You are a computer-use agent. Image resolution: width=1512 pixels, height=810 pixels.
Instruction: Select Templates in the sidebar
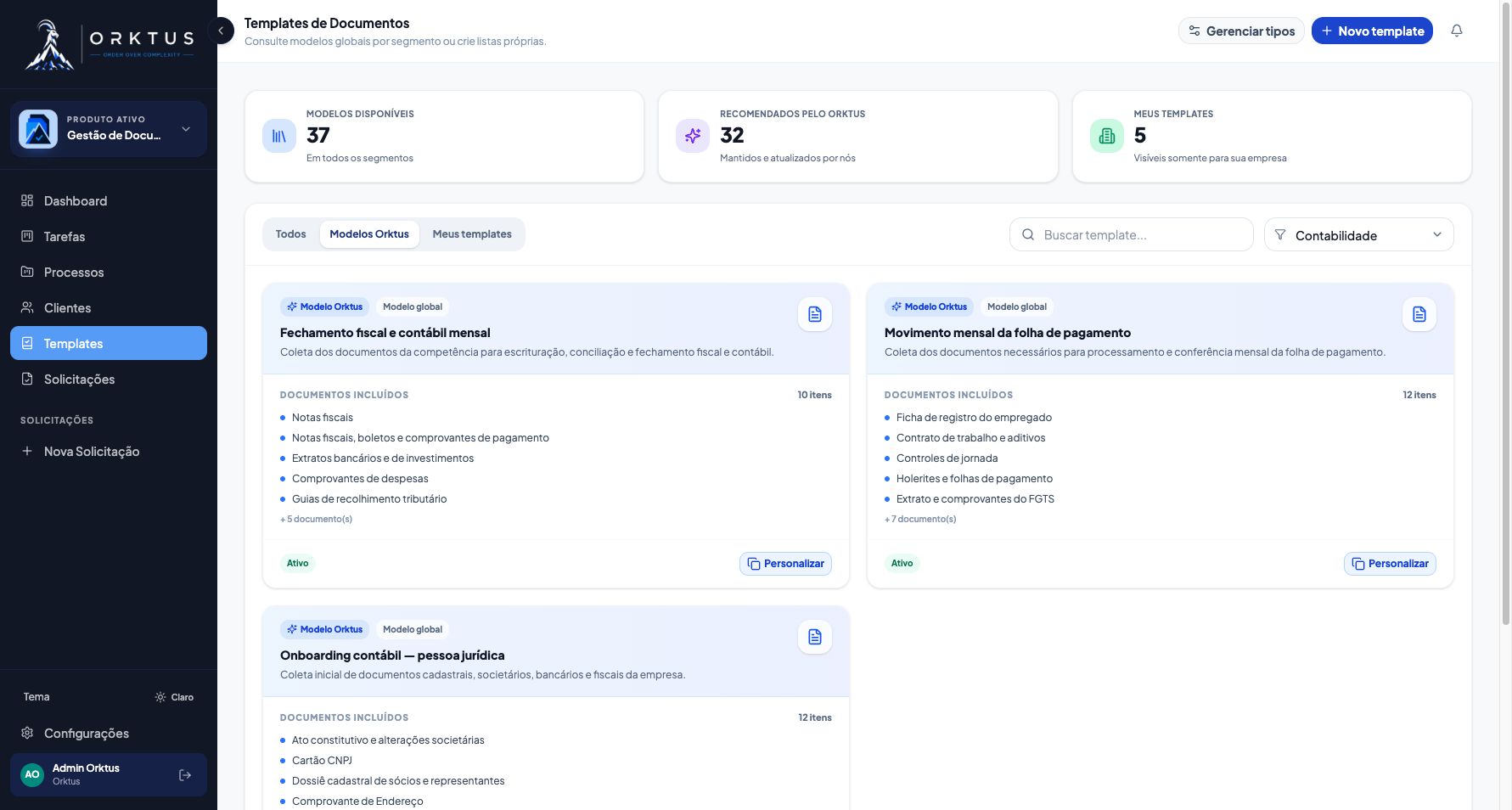pyautogui.click(x=109, y=343)
